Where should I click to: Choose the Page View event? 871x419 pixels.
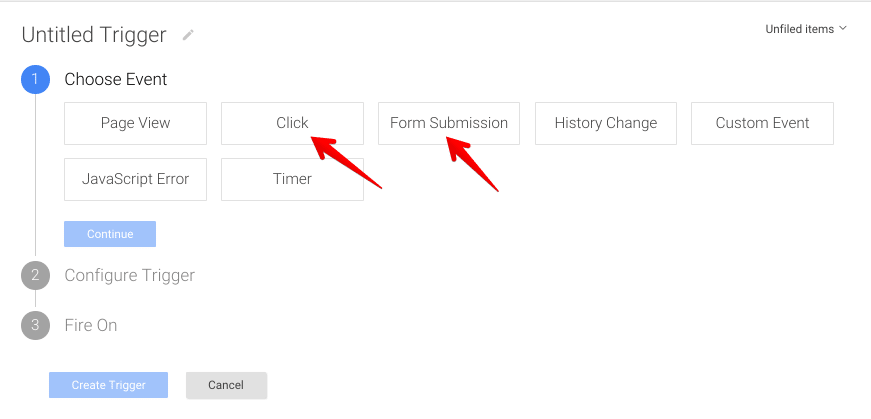point(136,123)
